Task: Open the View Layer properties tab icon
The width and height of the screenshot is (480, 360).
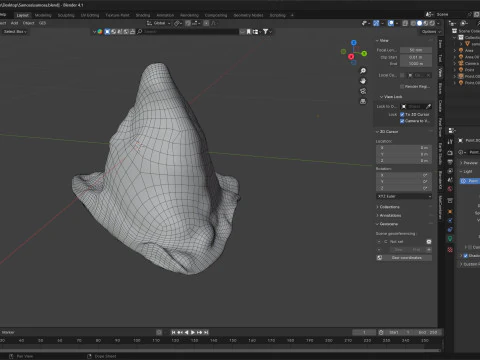Action: (450, 171)
